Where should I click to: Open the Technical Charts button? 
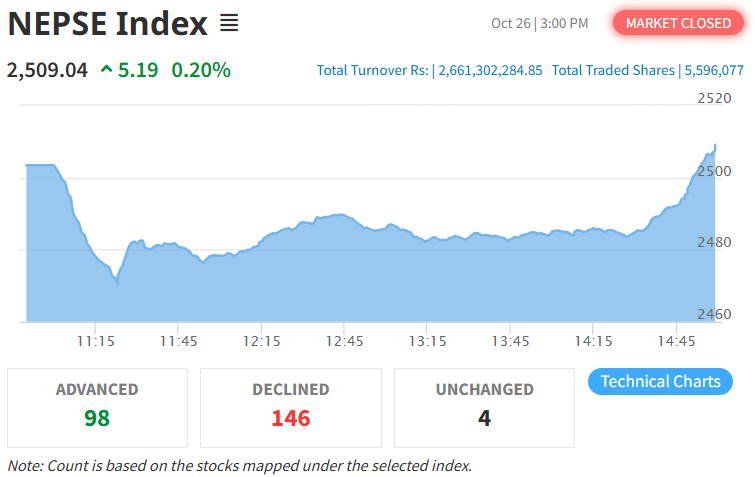click(660, 381)
